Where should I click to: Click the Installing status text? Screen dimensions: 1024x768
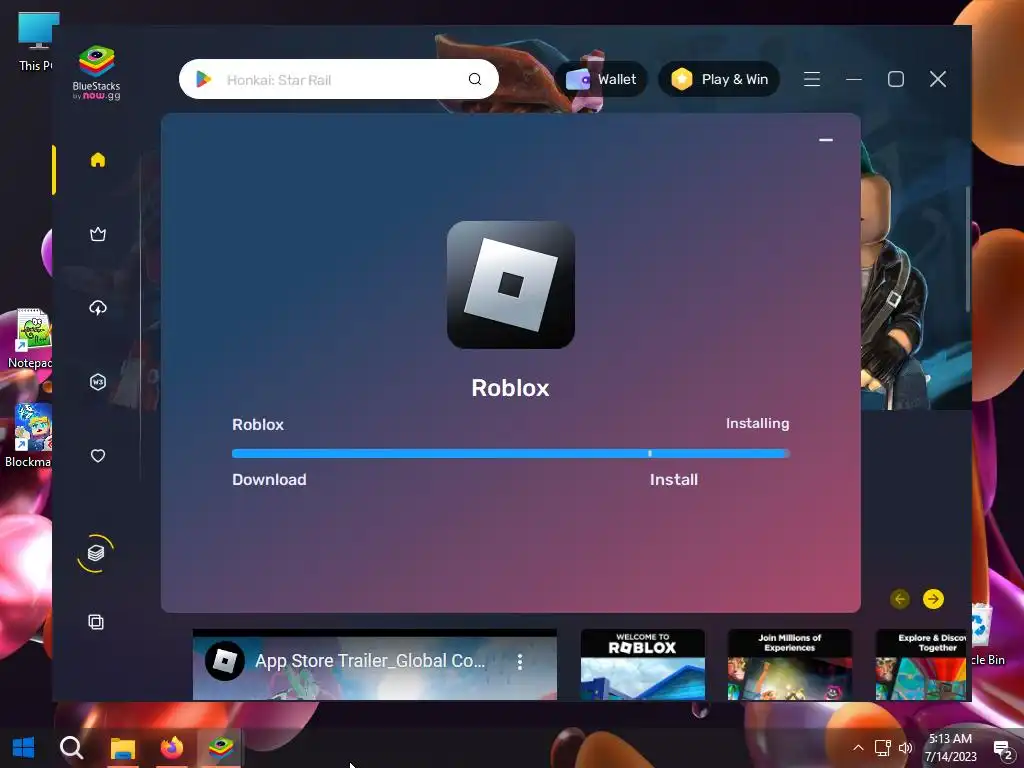pyautogui.click(x=758, y=423)
